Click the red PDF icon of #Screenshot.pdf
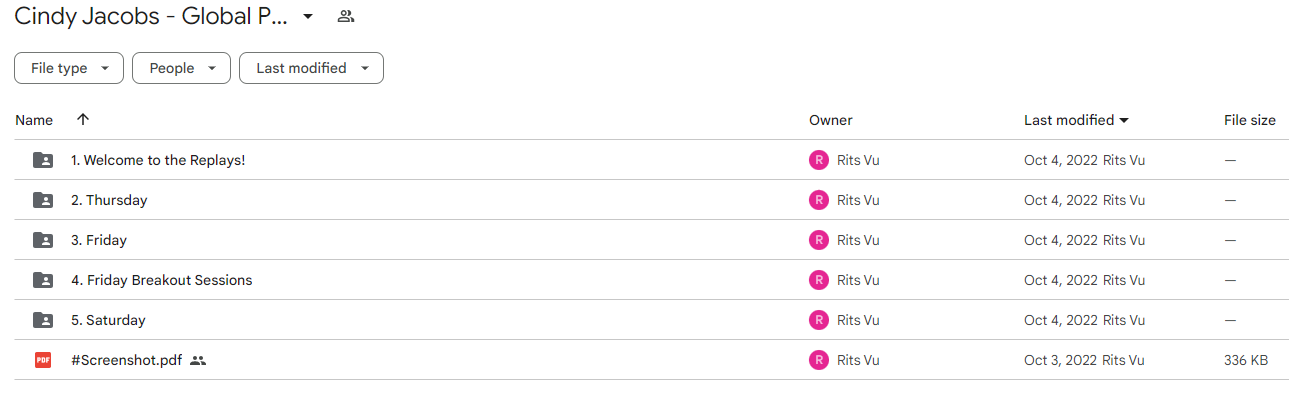 43,360
